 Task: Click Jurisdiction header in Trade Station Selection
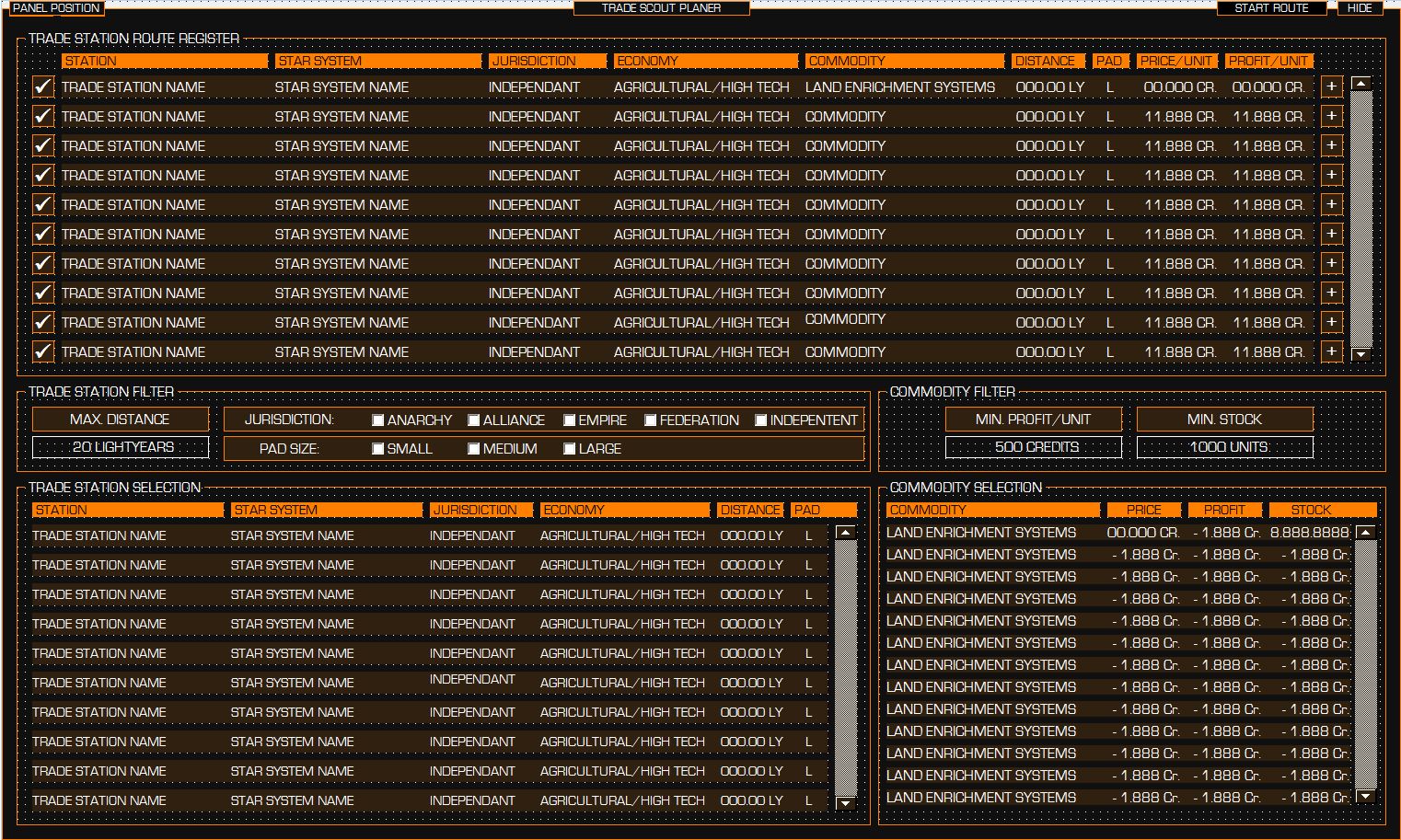(x=481, y=510)
